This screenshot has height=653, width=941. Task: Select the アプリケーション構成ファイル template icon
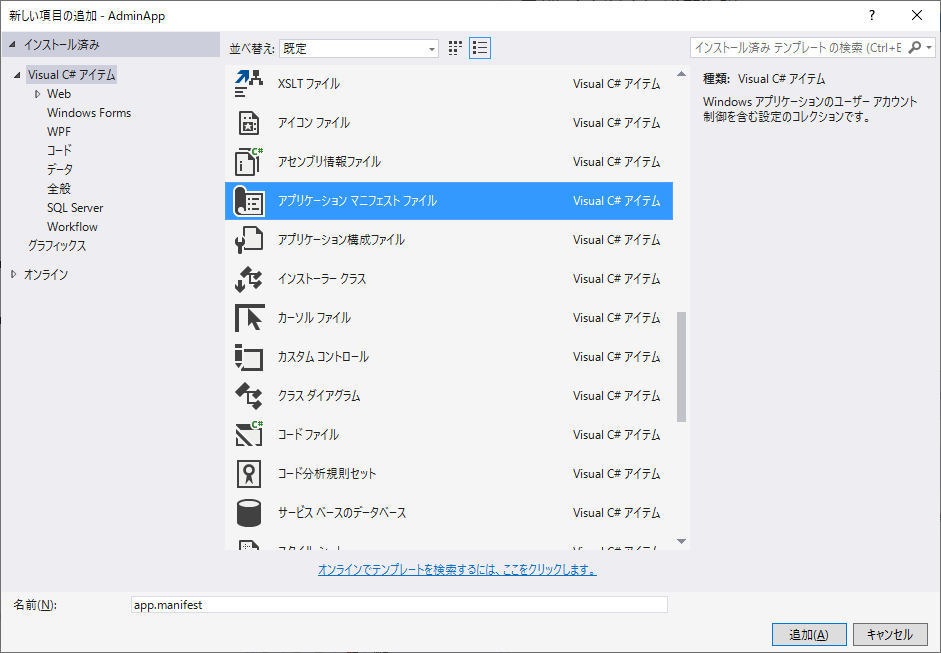pos(246,239)
